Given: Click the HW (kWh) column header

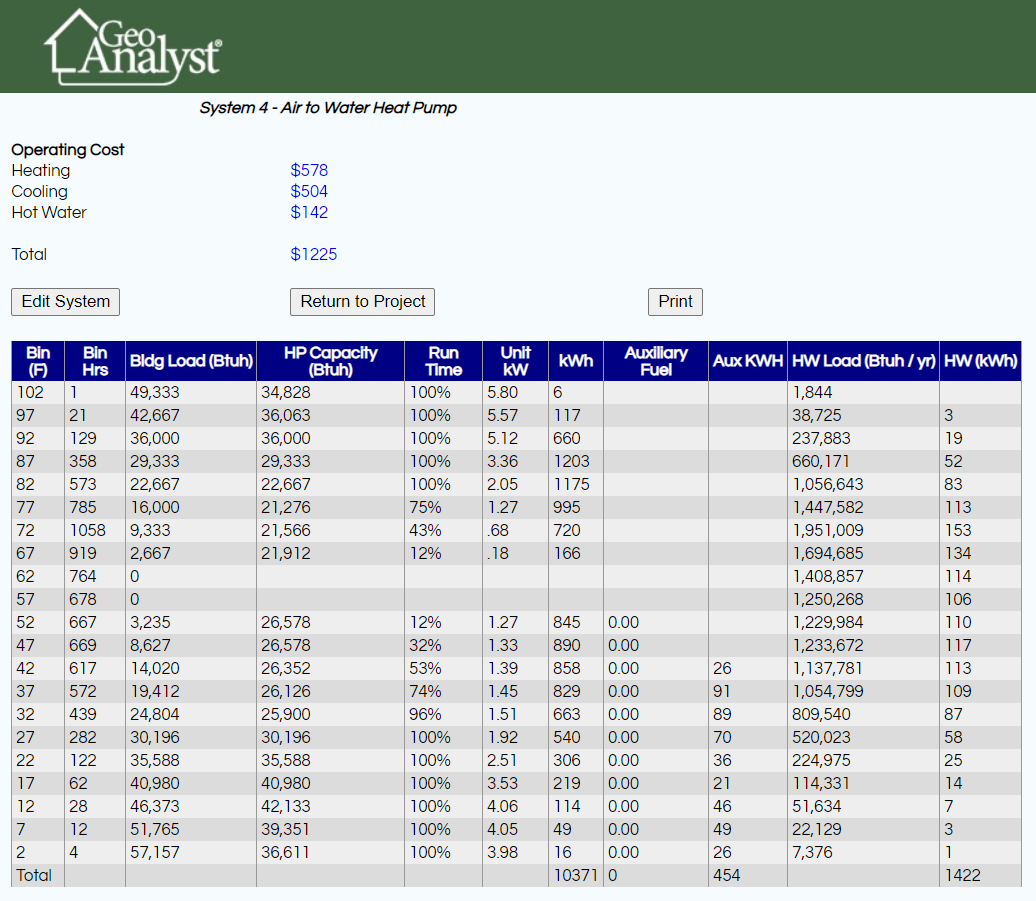Looking at the screenshot, I should pos(980,361).
